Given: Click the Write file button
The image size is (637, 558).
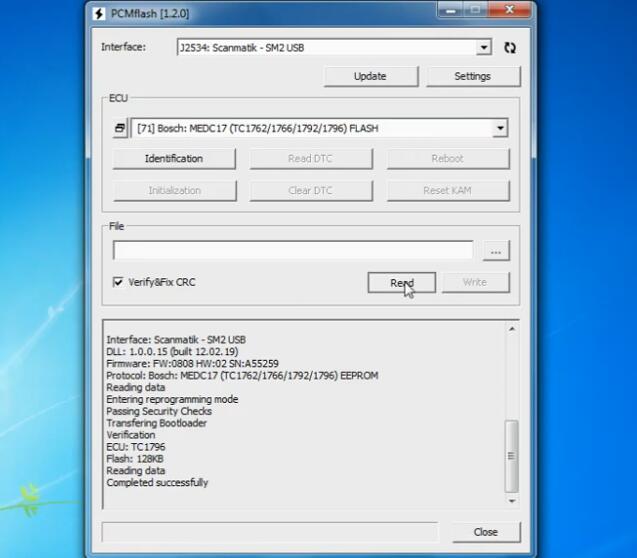Looking at the screenshot, I should pyautogui.click(x=476, y=282).
